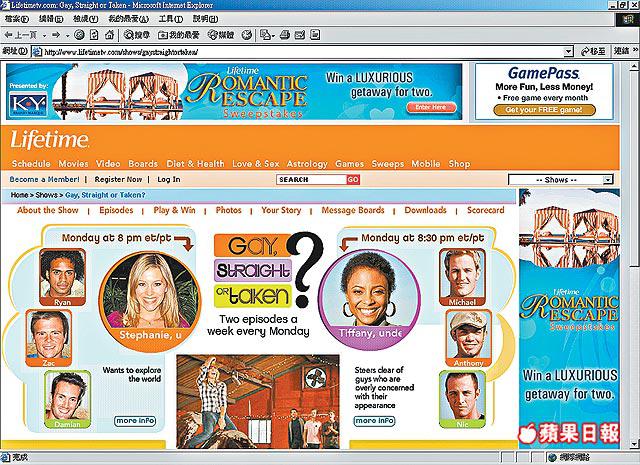Open the Photos tab
This screenshot has height=465, width=640.
pyautogui.click(x=229, y=210)
